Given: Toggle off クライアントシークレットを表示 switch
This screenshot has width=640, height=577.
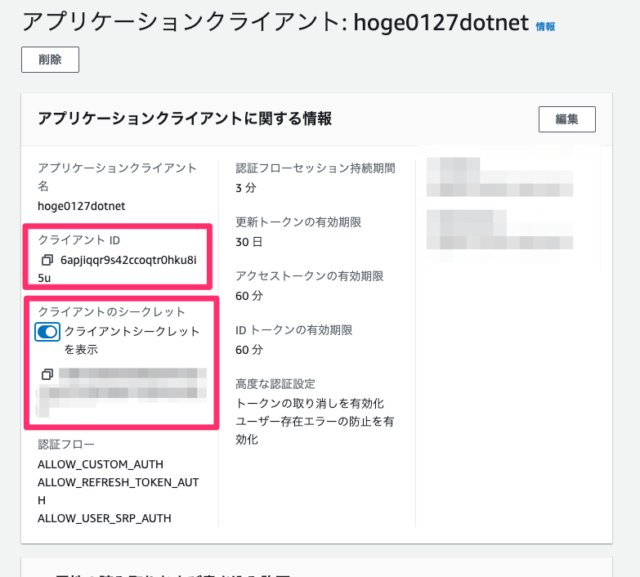Looking at the screenshot, I should (47, 332).
